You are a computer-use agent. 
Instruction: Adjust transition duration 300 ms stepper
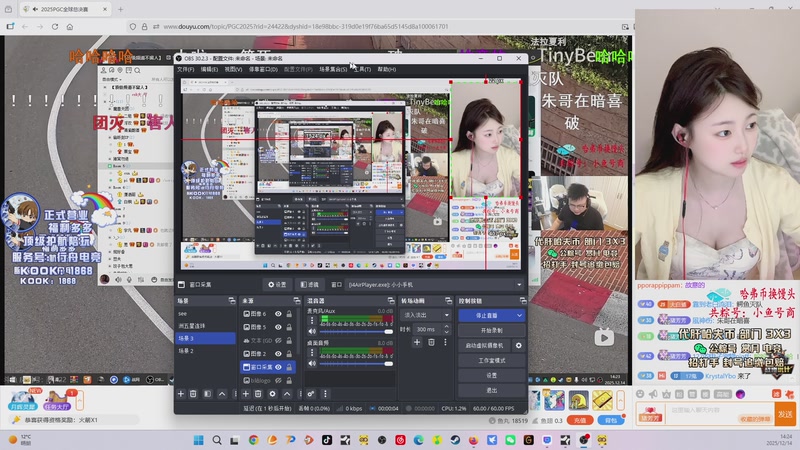446,329
